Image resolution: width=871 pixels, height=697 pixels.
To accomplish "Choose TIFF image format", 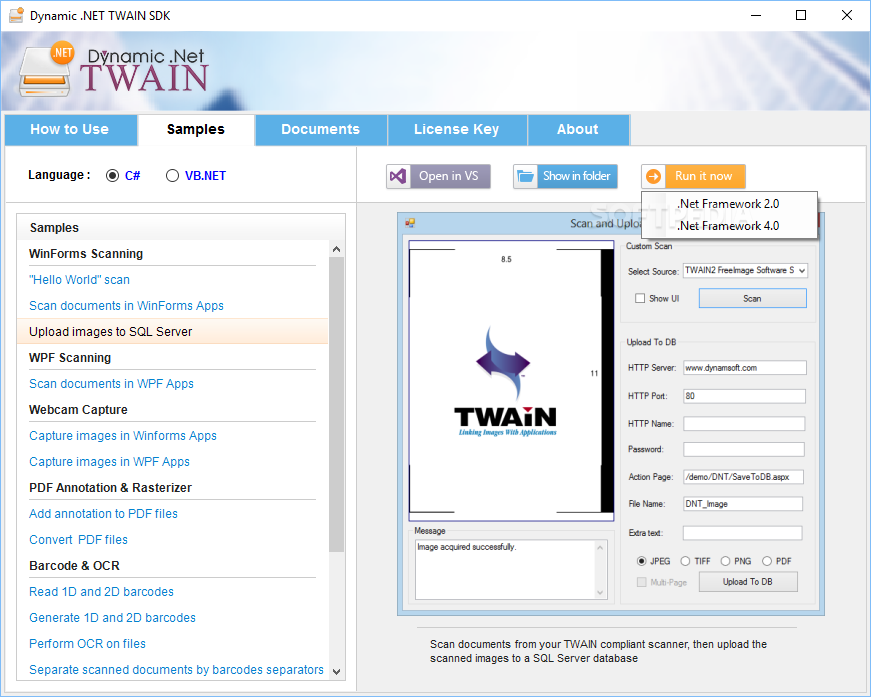I will 685,561.
